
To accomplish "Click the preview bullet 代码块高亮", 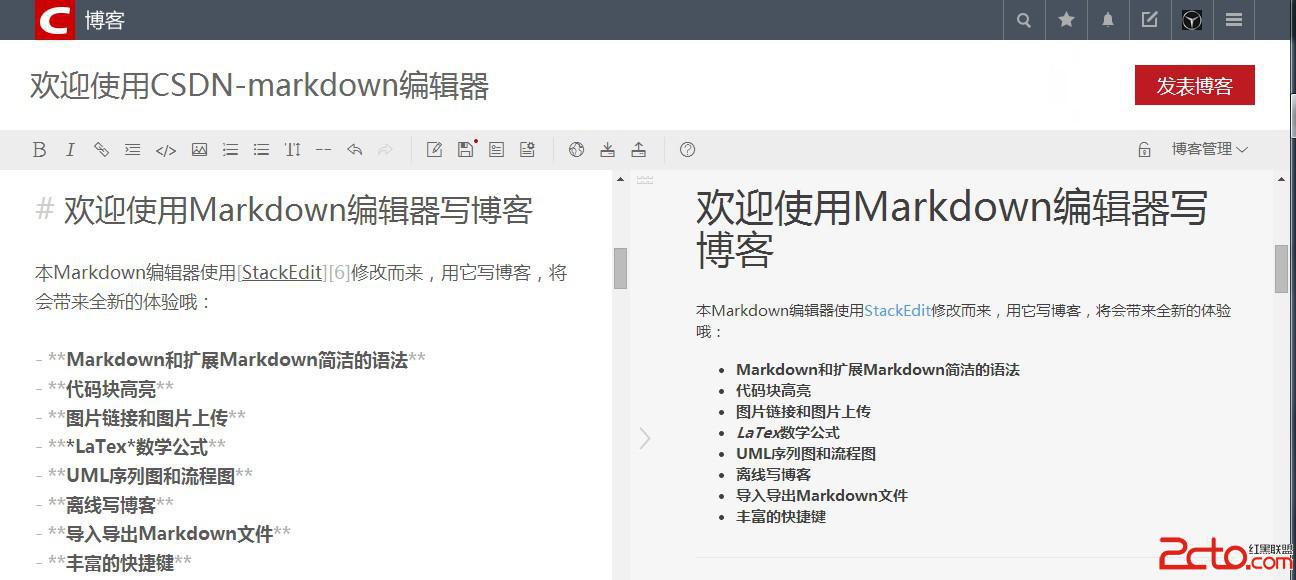I will pos(773,391).
